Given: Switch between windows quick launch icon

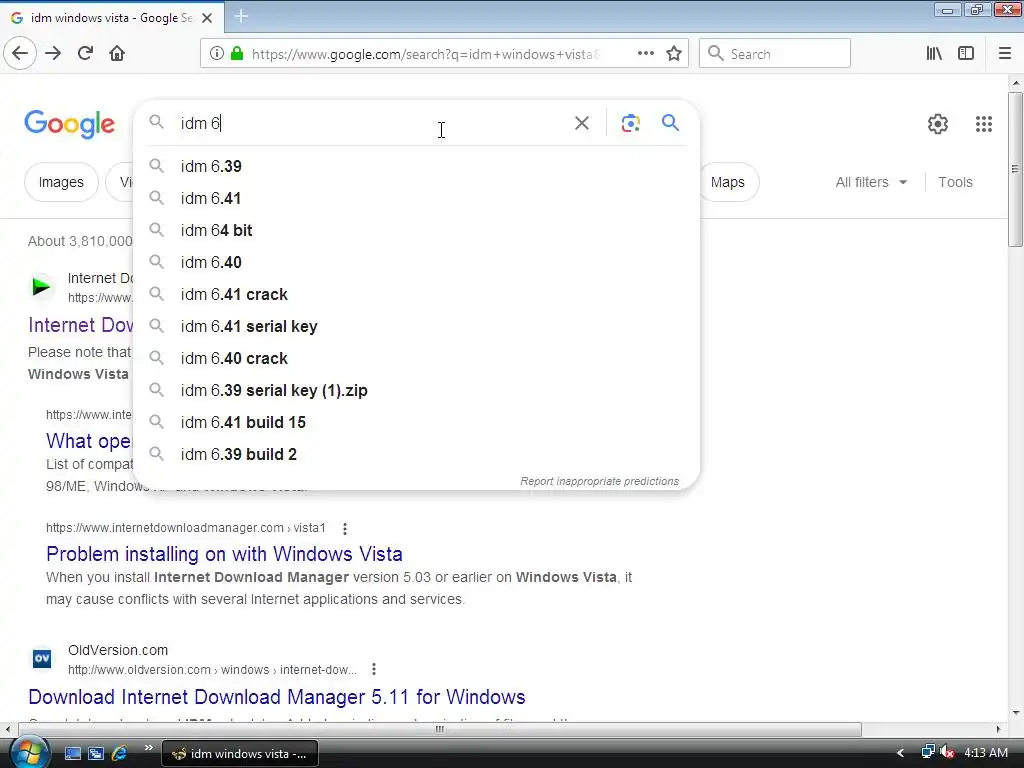Looking at the screenshot, I should 96,753.
